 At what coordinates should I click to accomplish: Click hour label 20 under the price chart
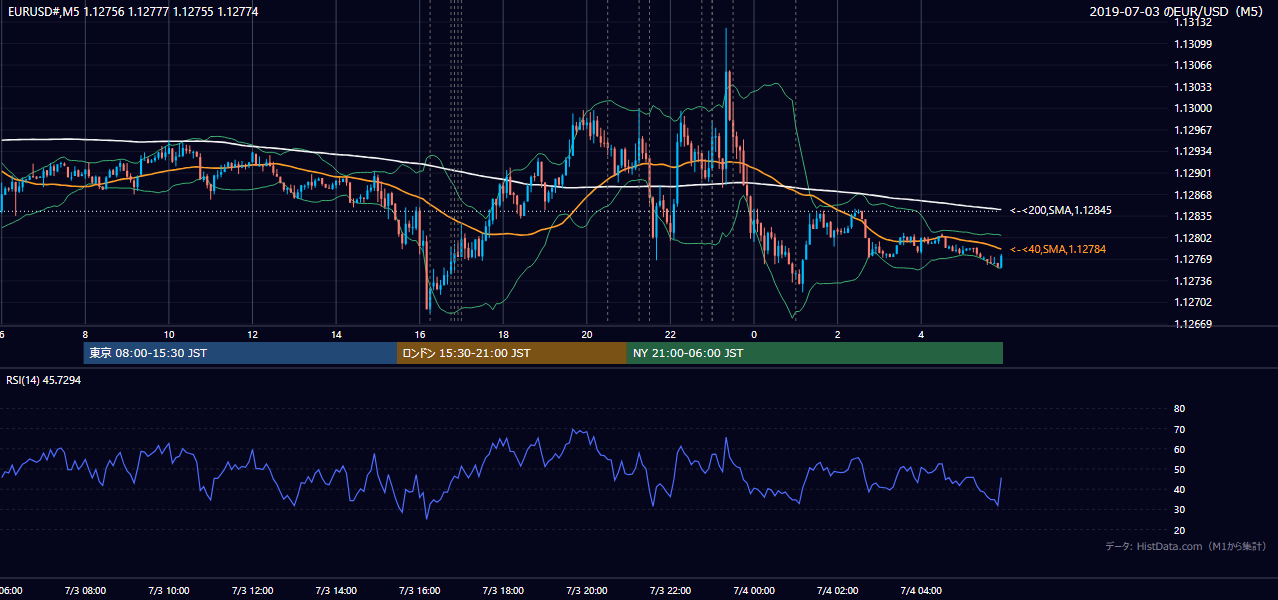click(587, 334)
